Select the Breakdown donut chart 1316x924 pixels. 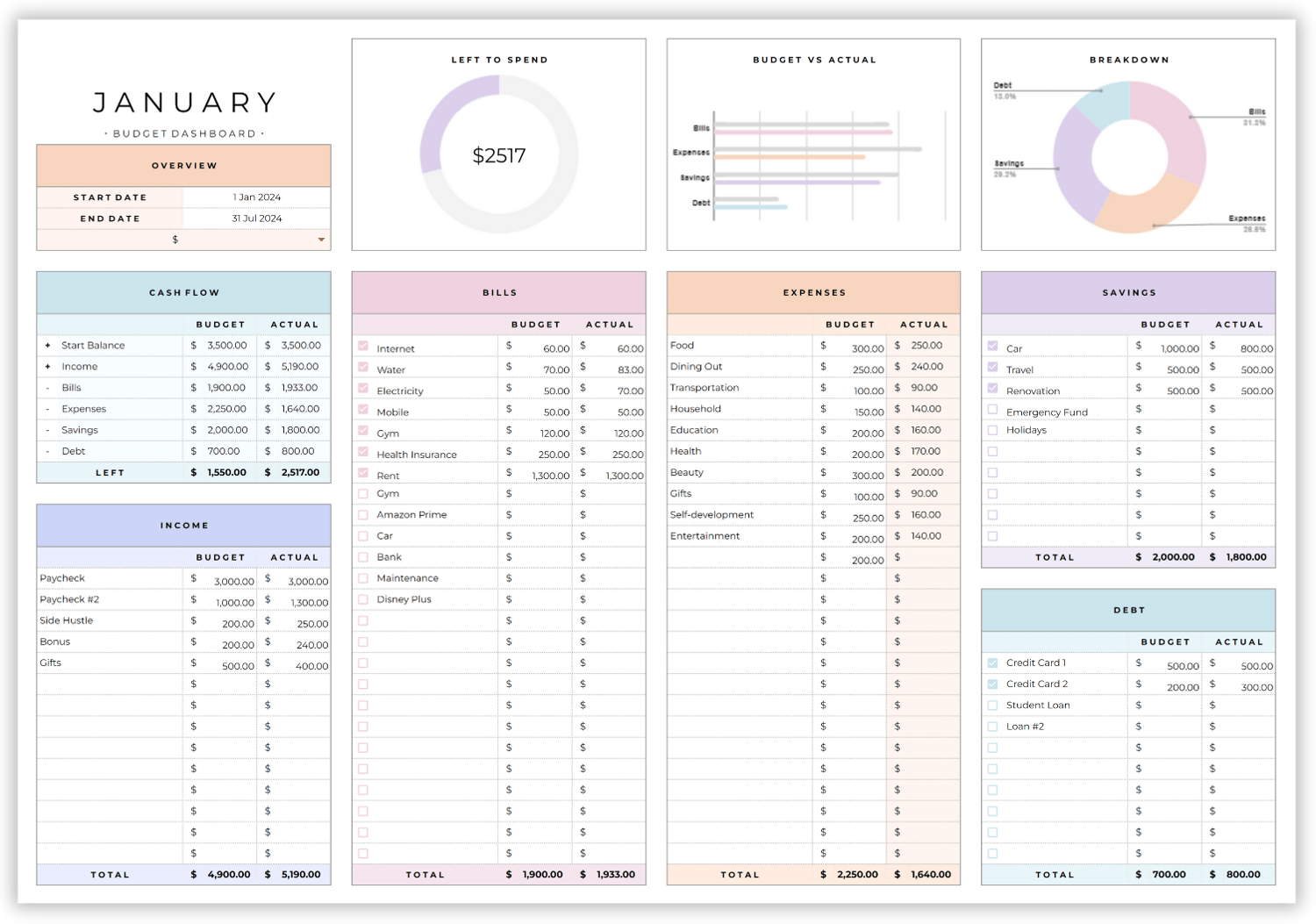pyautogui.click(x=1130, y=157)
